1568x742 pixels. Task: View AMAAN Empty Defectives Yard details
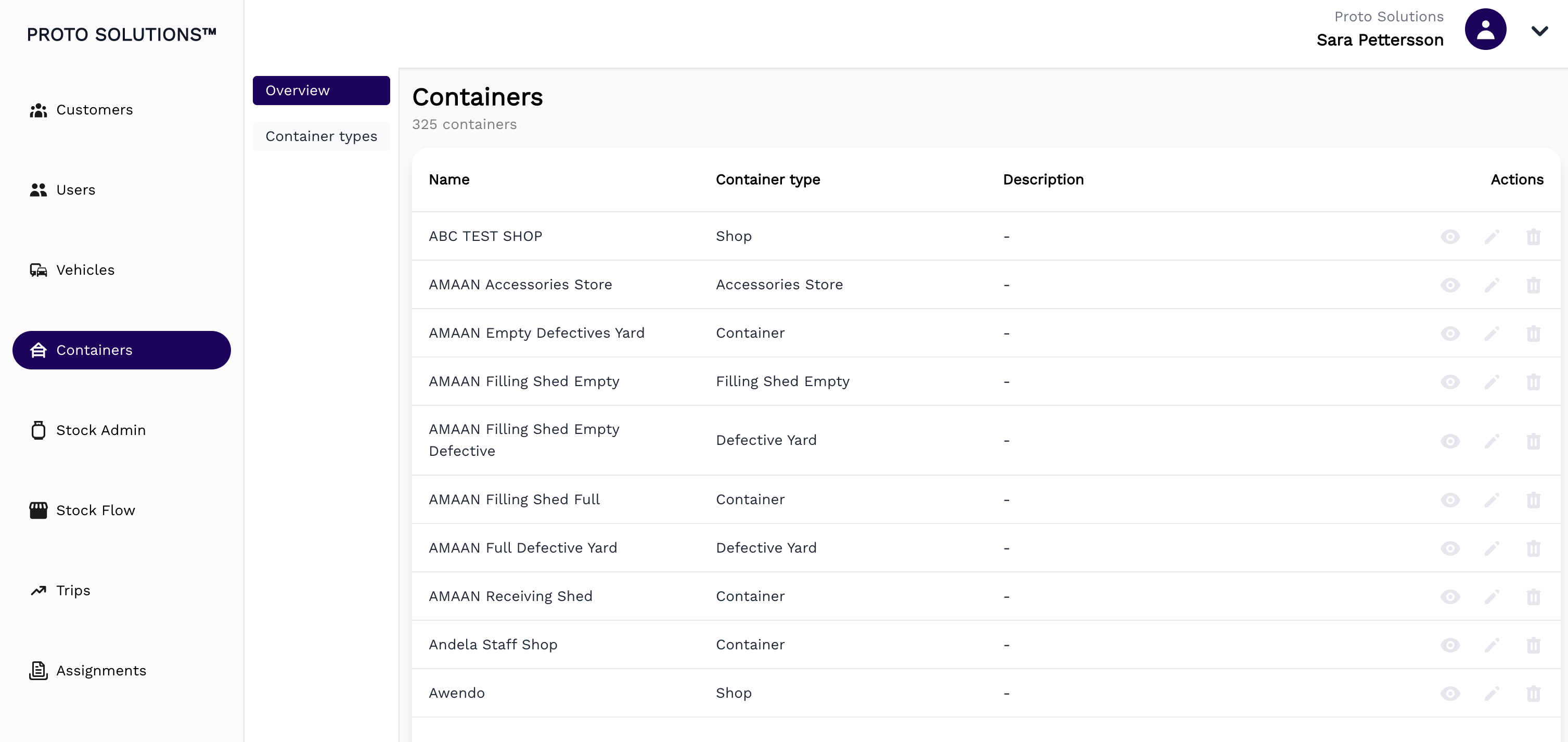pos(1450,333)
